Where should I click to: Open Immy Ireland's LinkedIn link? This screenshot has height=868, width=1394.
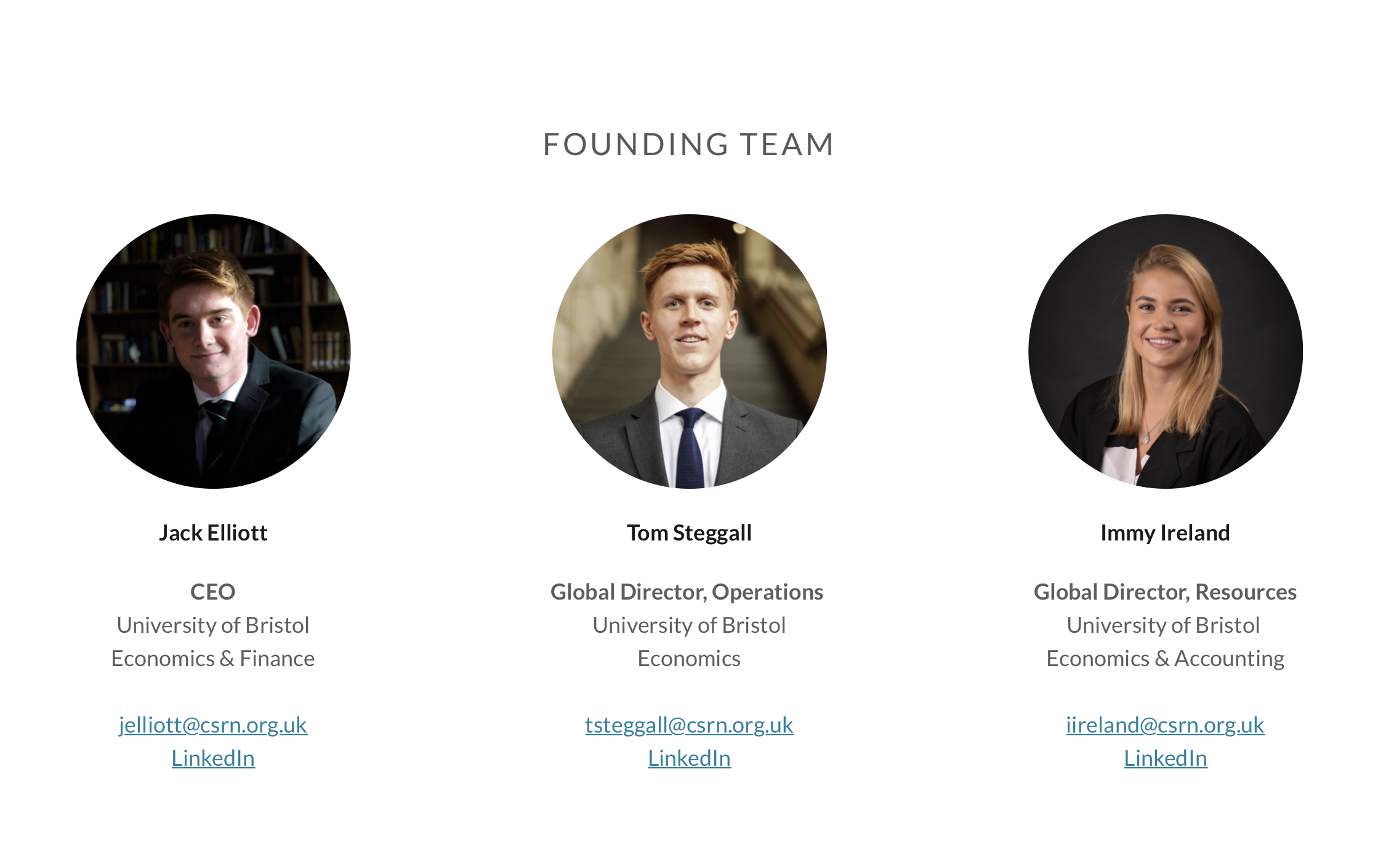tap(1165, 758)
